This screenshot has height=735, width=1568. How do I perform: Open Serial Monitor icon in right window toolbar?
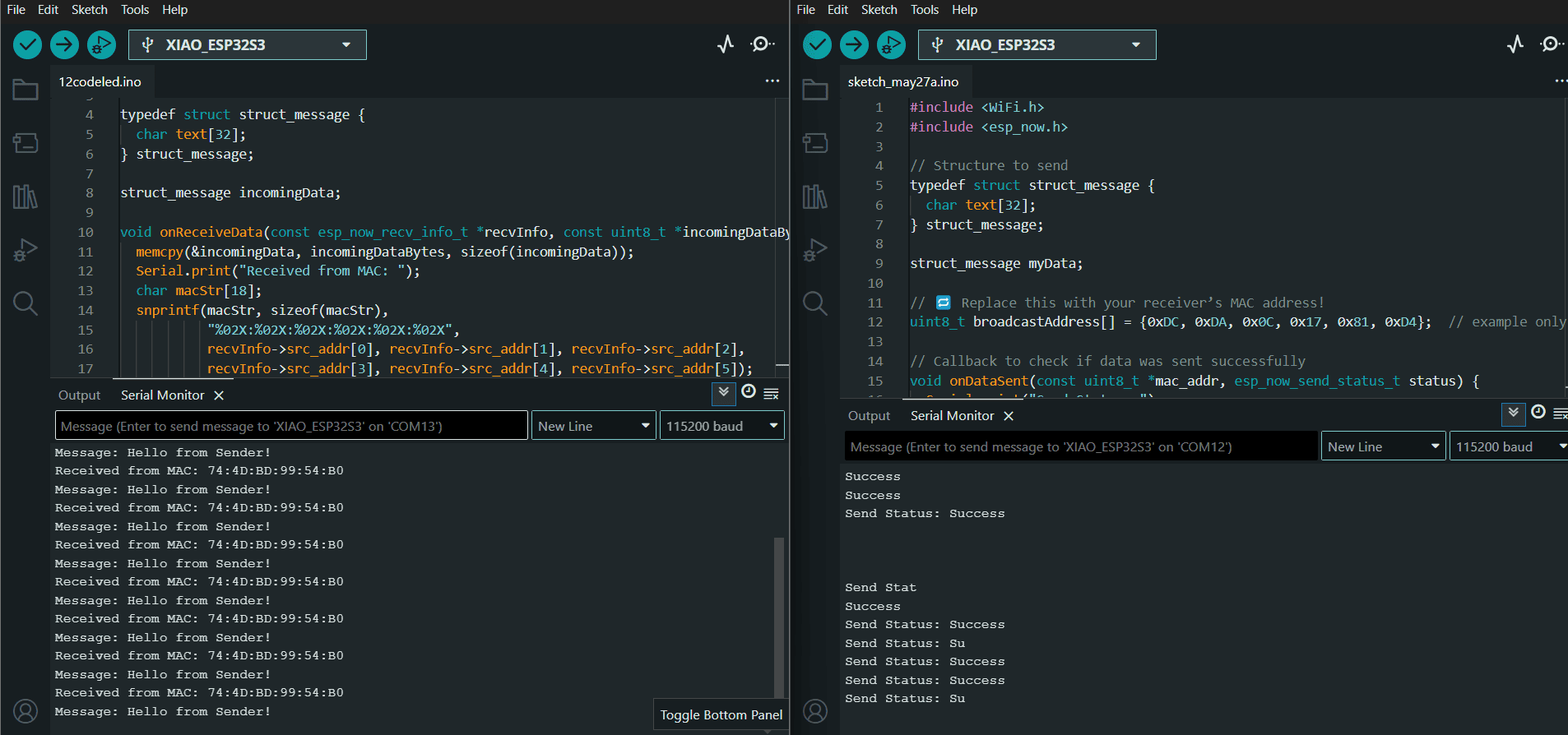1552,44
